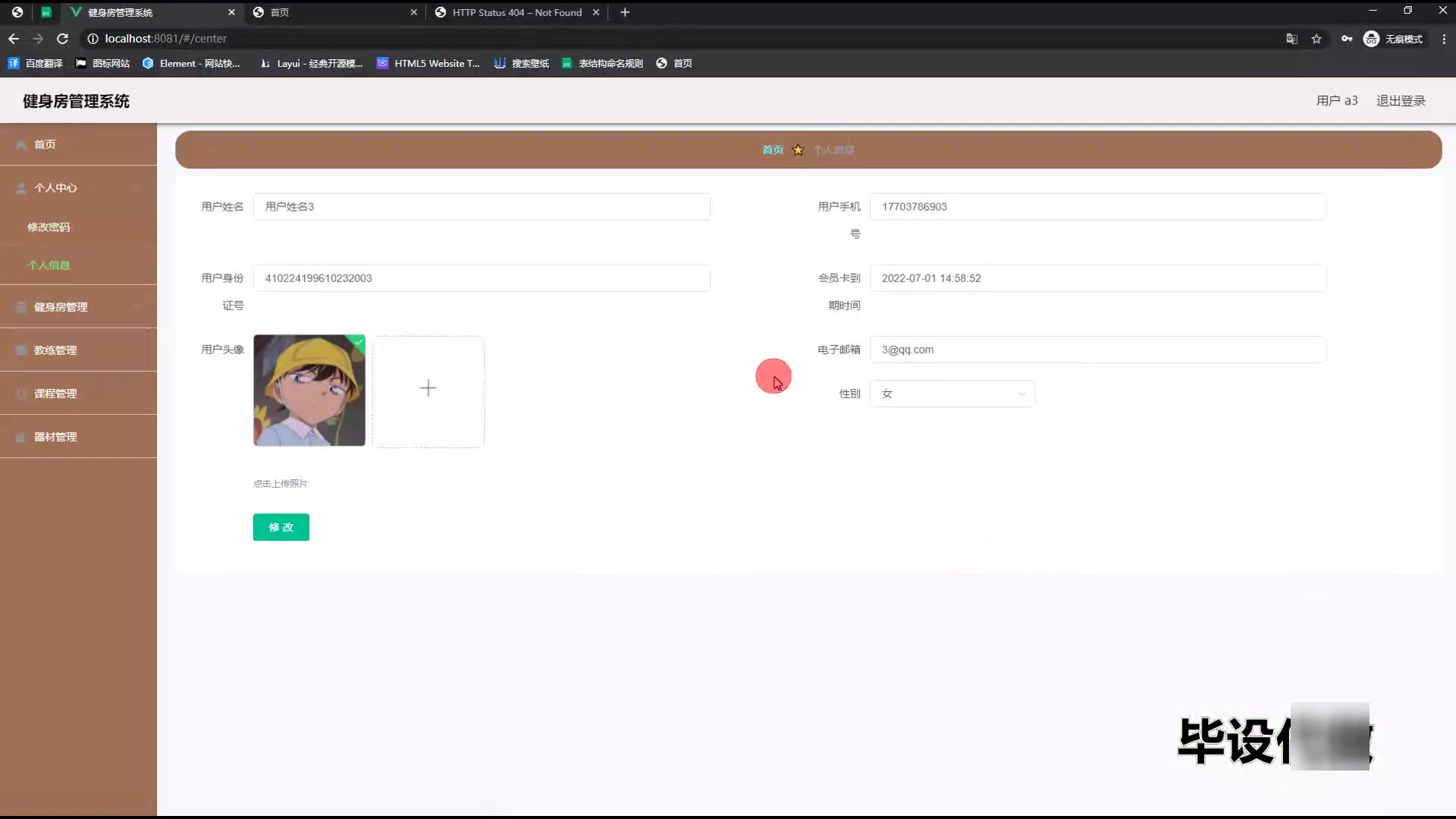Expand the 课程管理 sidebar menu

78,393
